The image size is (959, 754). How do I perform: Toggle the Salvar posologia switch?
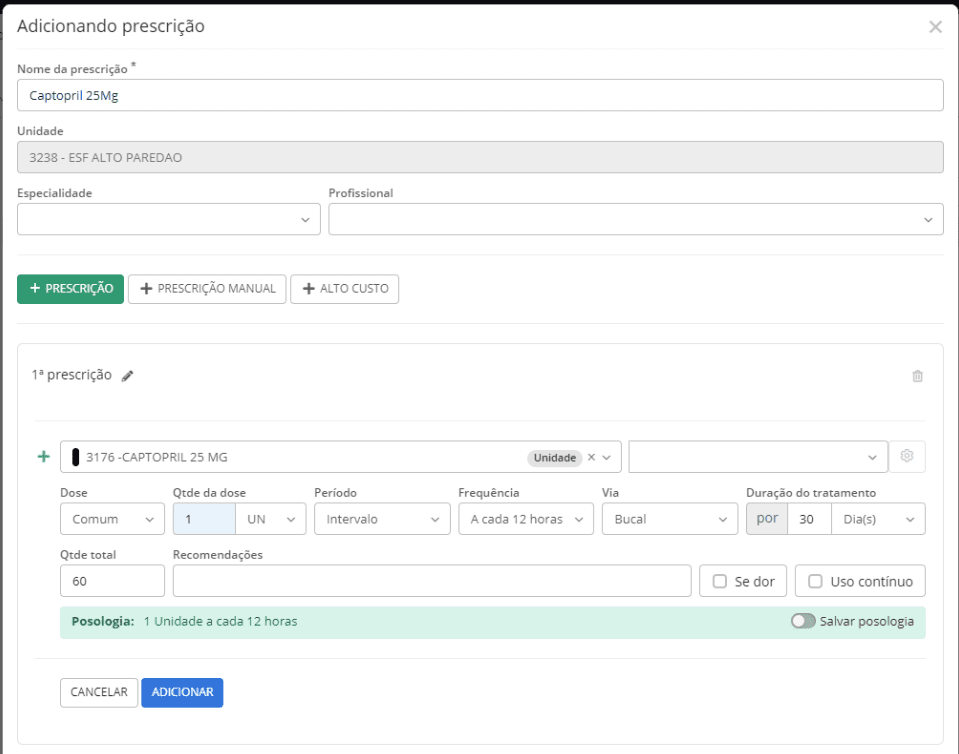pyautogui.click(x=803, y=621)
